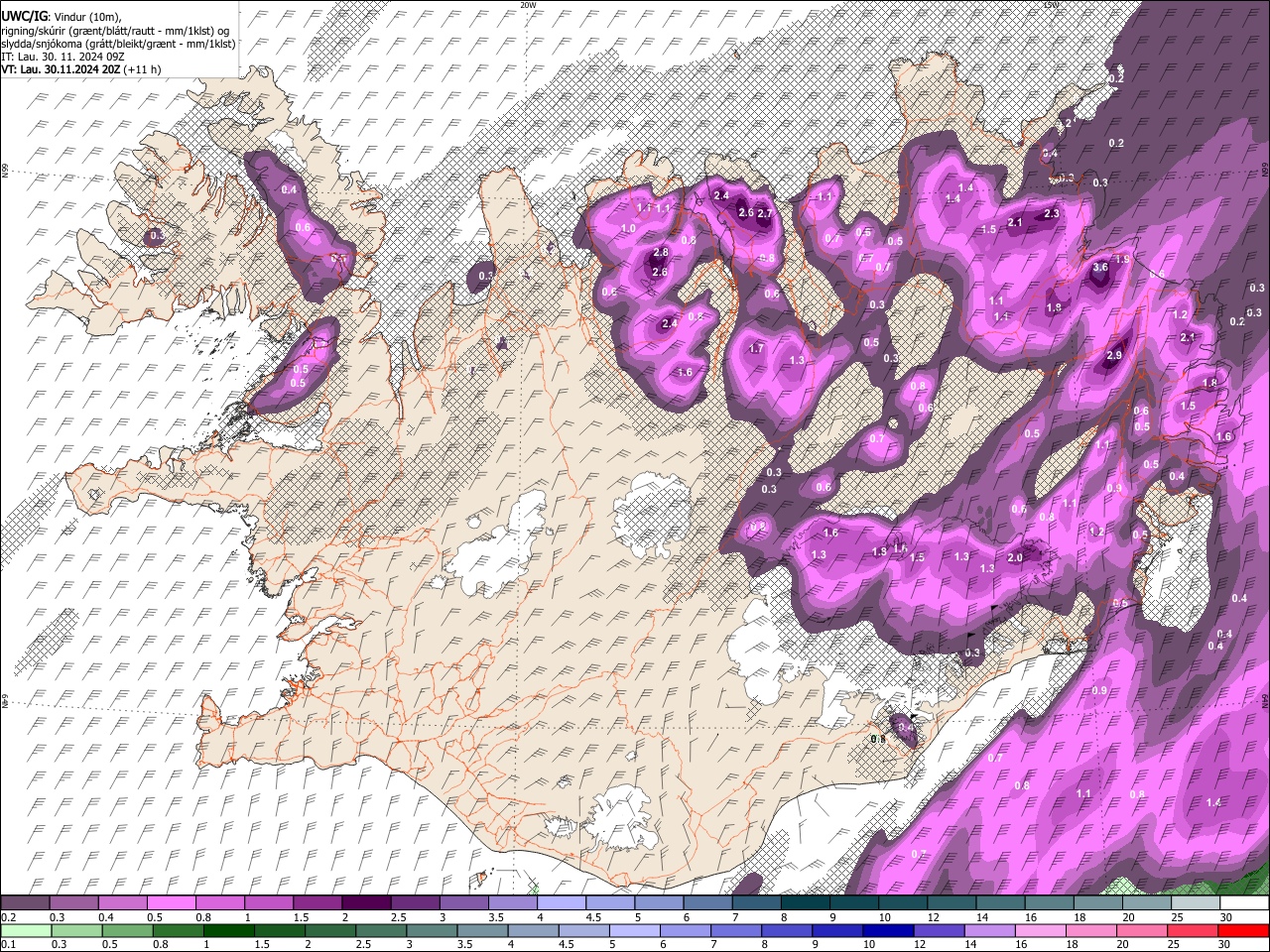Click the '0.2' label under the snow scale

7,917
